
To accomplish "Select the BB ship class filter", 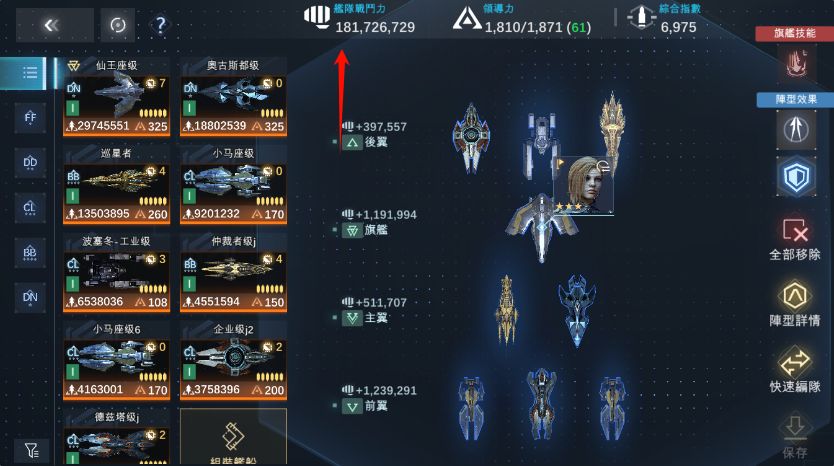I will pos(30,252).
